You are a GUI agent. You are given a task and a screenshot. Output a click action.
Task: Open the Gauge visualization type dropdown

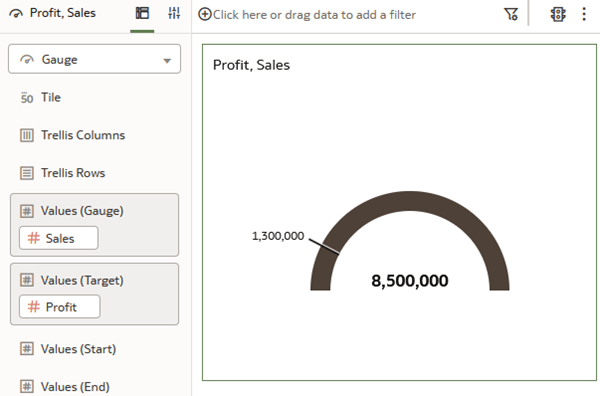tap(94, 59)
